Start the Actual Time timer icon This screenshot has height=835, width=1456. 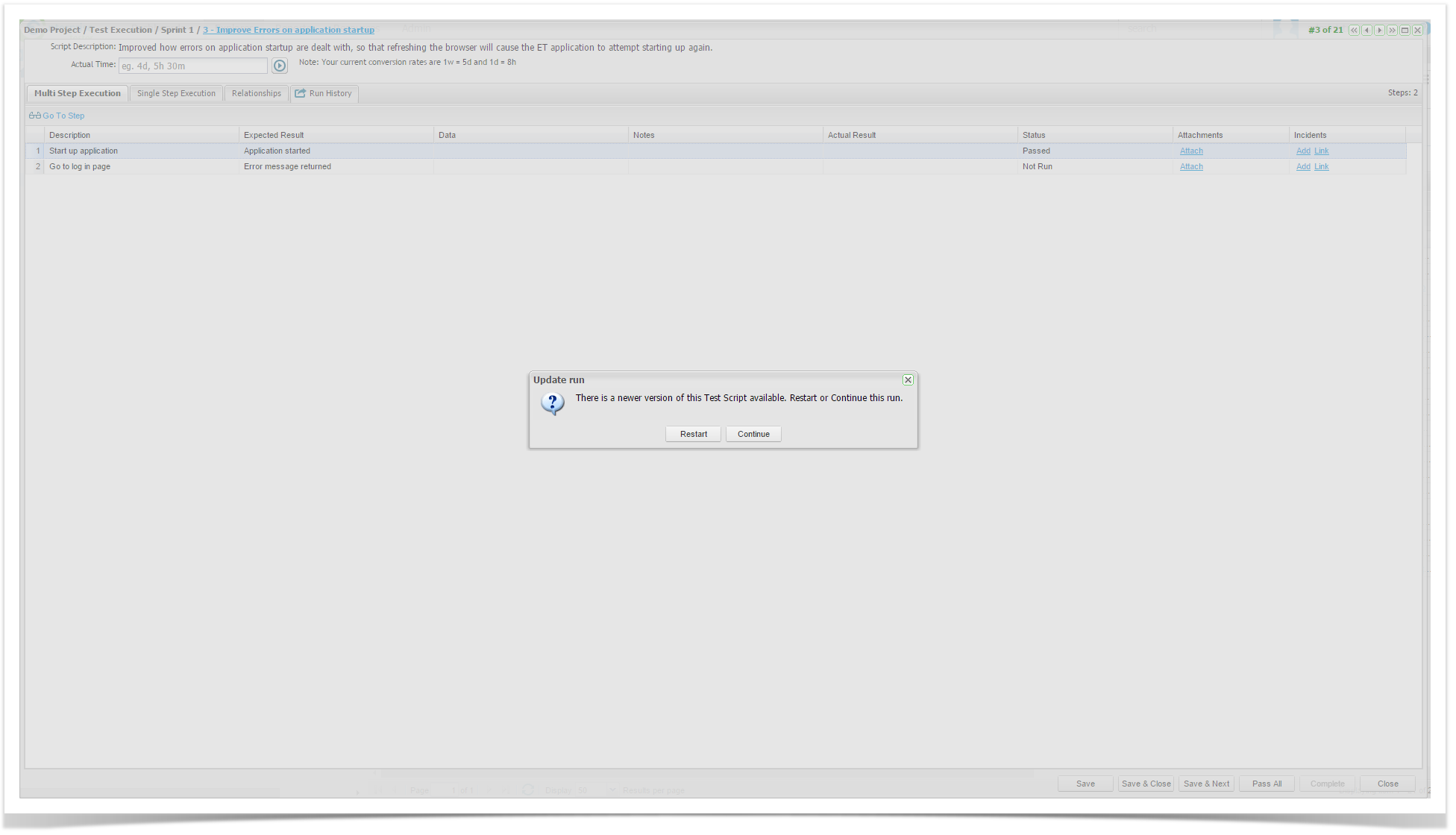[280, 66]
